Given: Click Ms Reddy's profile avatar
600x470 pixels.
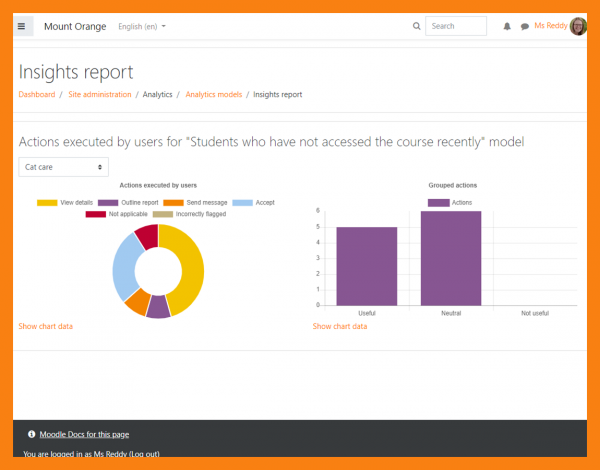Looking at the screenshot, I should (577, 26).
